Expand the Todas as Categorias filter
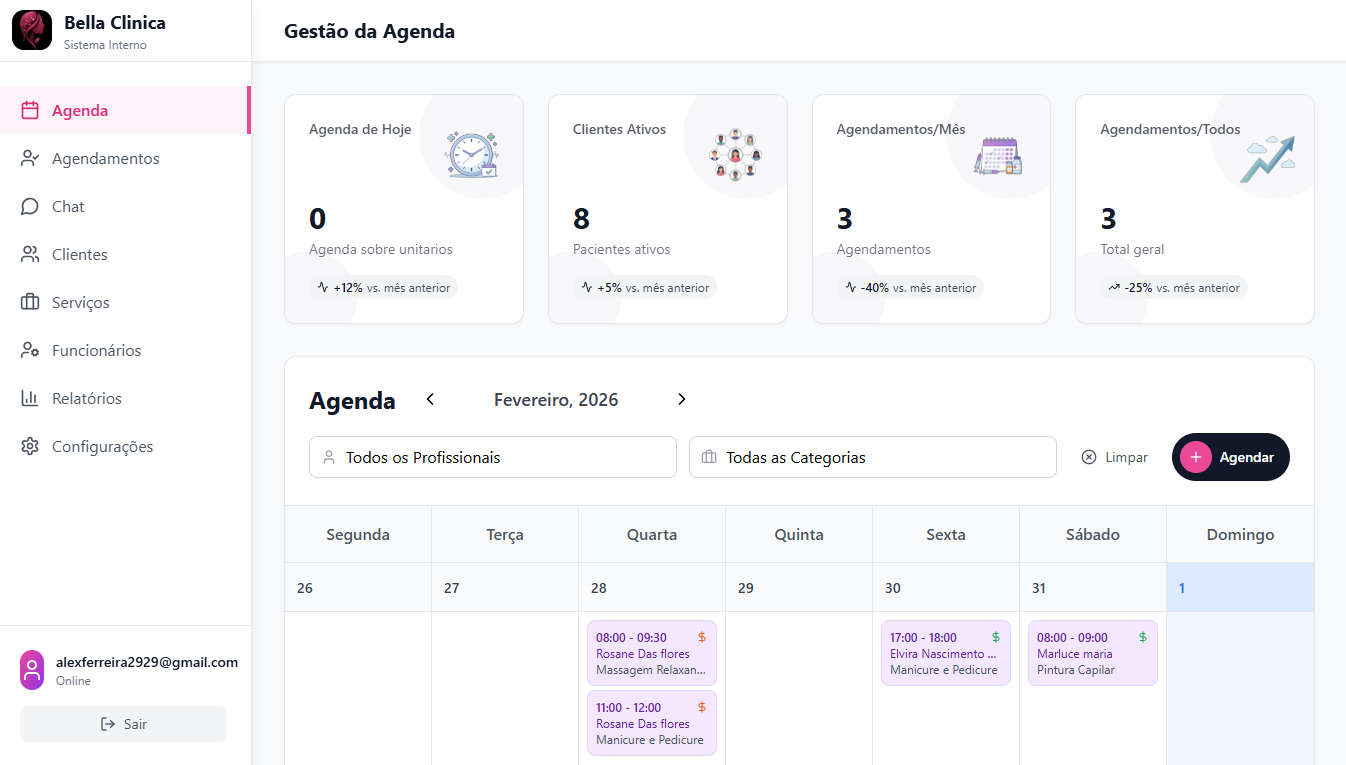1346x765 pixels. pyautogui.click(x=872, y=457)
